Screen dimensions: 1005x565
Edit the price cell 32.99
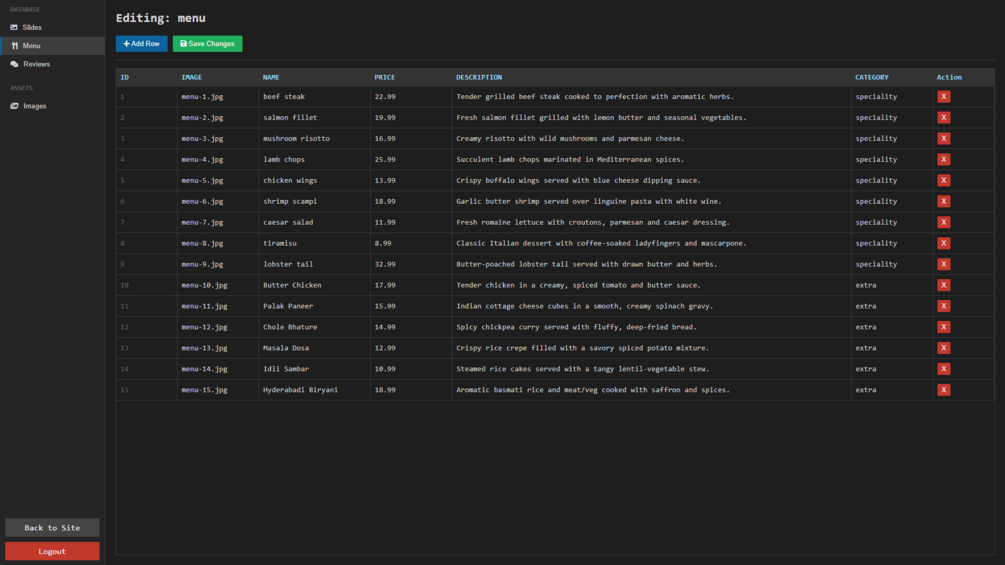[411, 264]
